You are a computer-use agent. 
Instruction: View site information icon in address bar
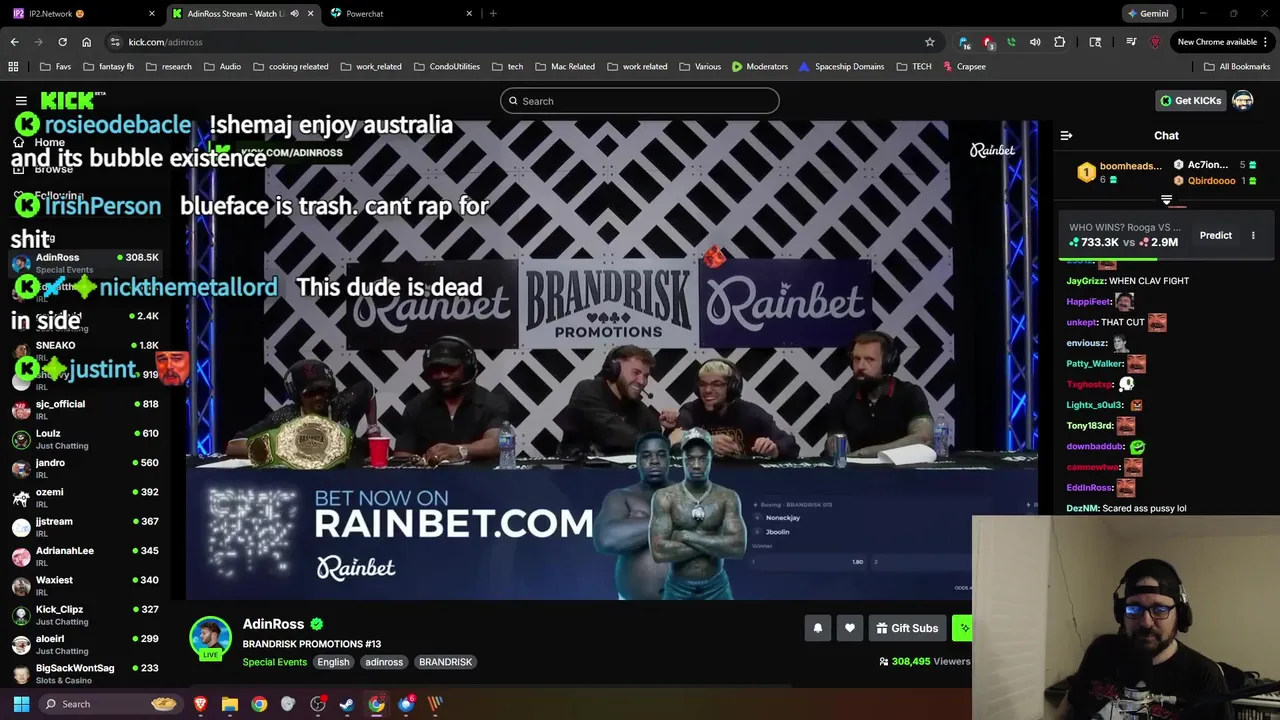(116, 42)
